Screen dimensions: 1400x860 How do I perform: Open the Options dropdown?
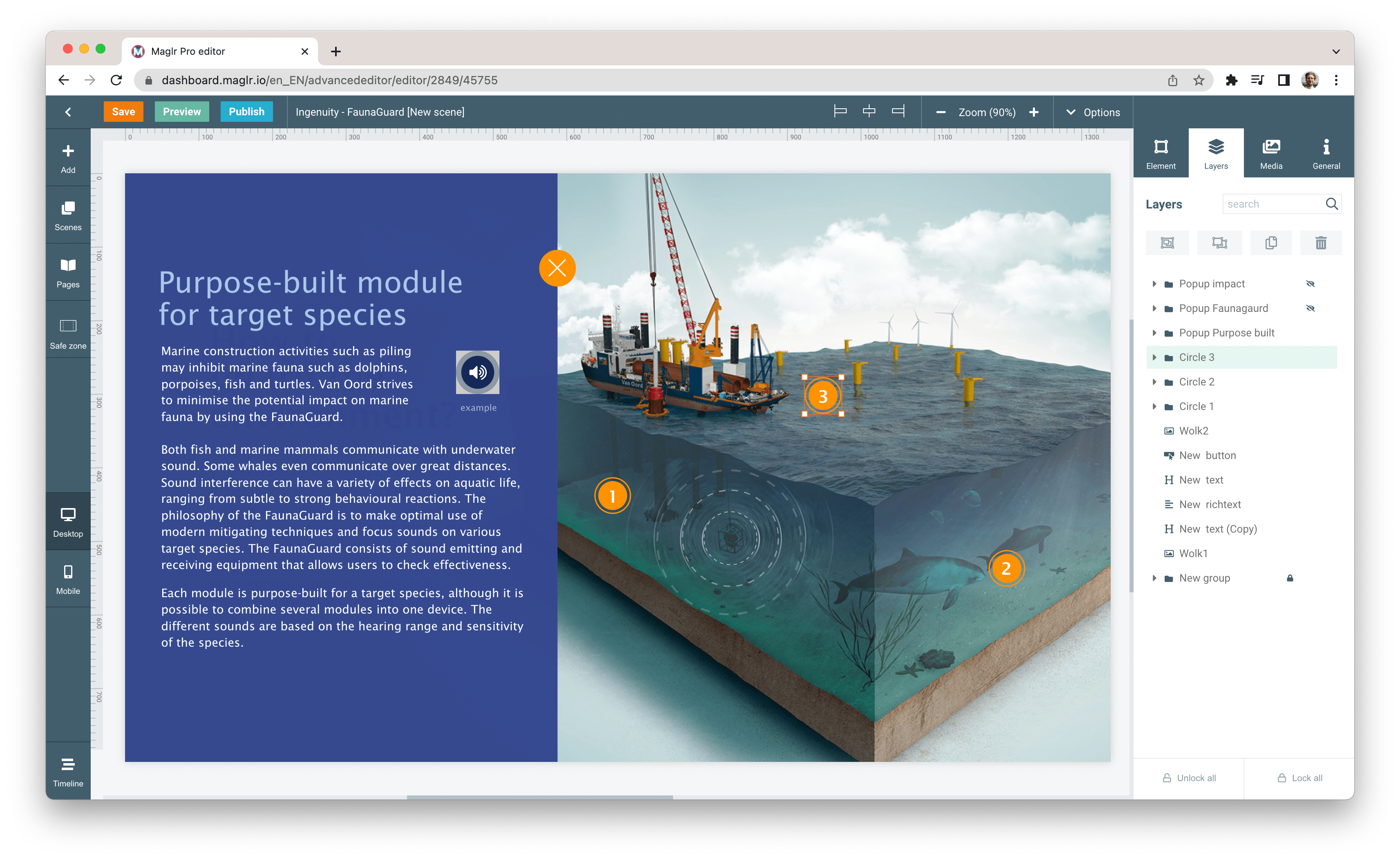(x=1092, y=112)
